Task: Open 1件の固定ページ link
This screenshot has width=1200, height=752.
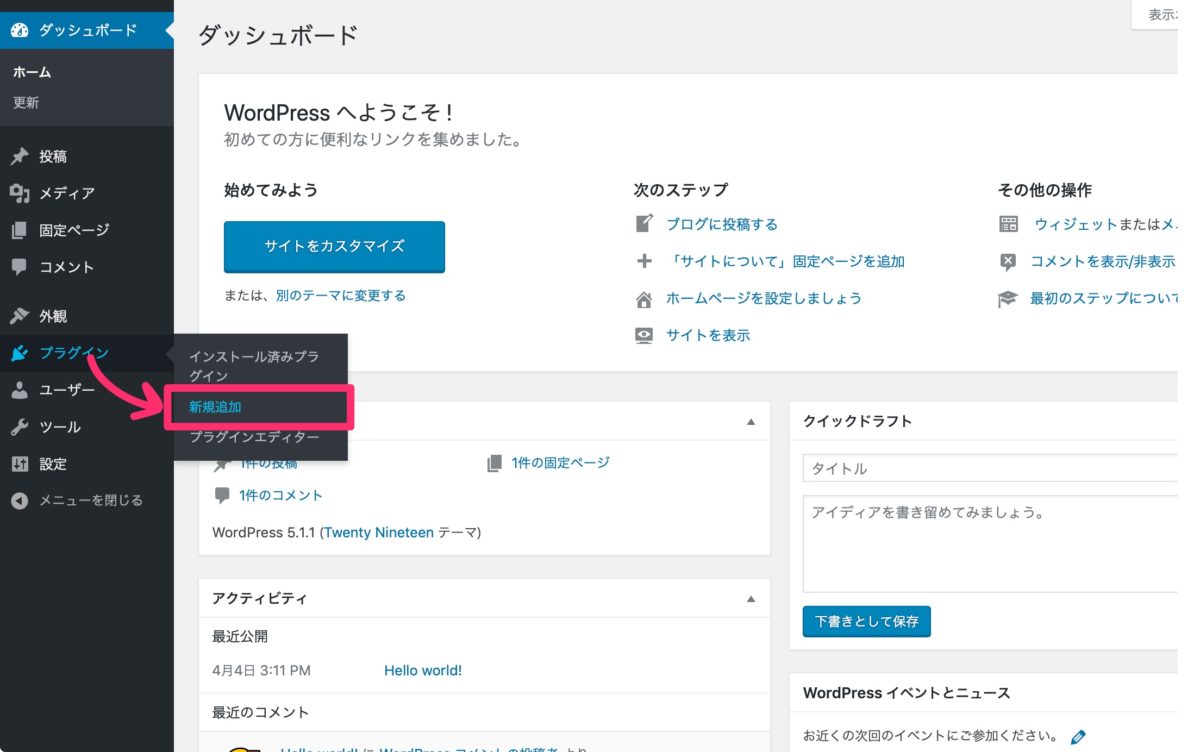Action: [560, 463]
